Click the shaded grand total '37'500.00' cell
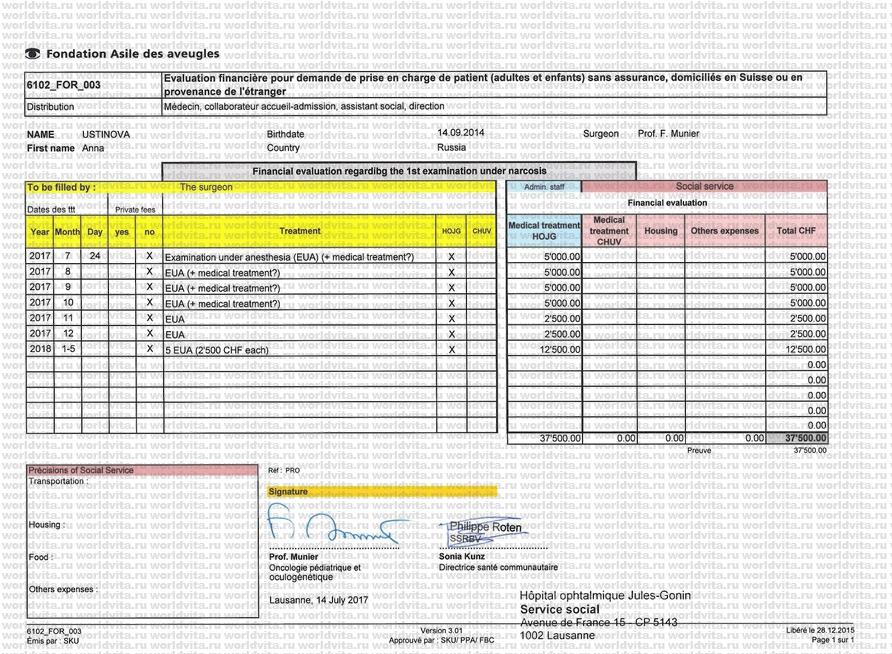 [797, 438]
